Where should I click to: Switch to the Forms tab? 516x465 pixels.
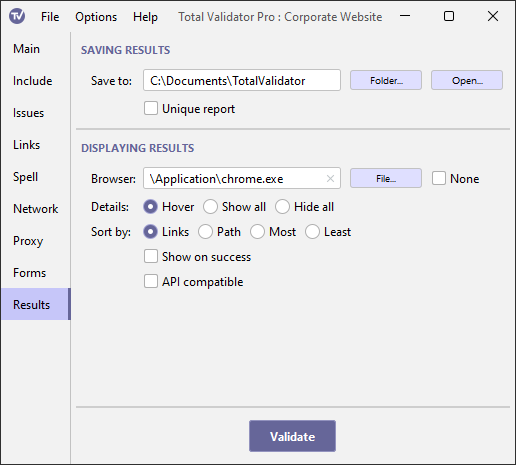tap(35, 273)
